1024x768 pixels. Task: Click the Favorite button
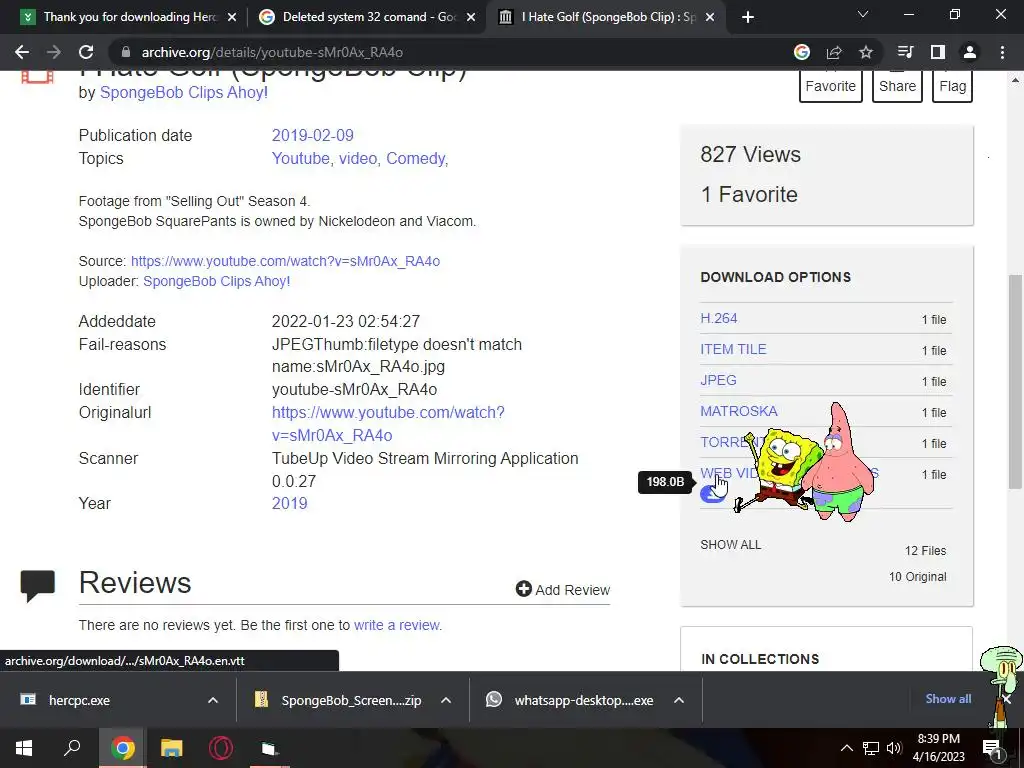[x=831, y=86]
